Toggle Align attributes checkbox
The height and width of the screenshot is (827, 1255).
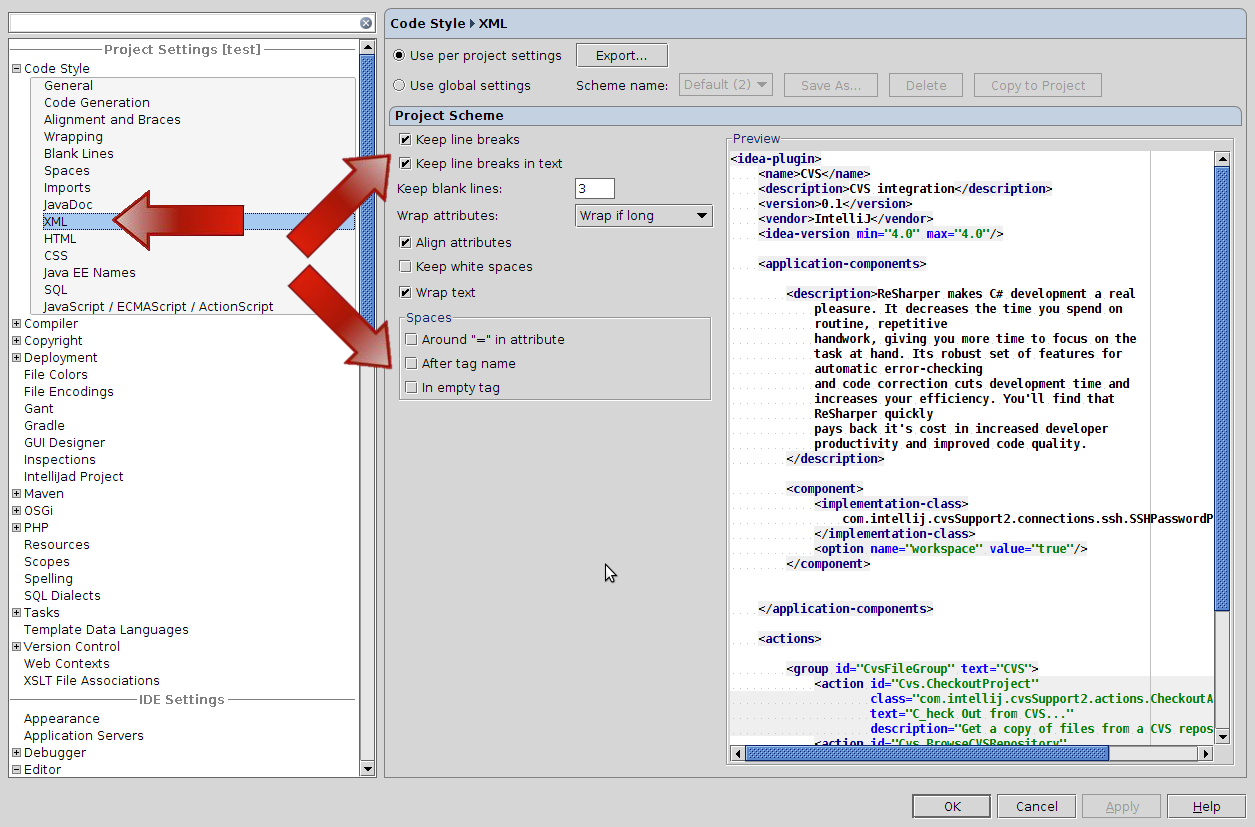pos(405,243)
